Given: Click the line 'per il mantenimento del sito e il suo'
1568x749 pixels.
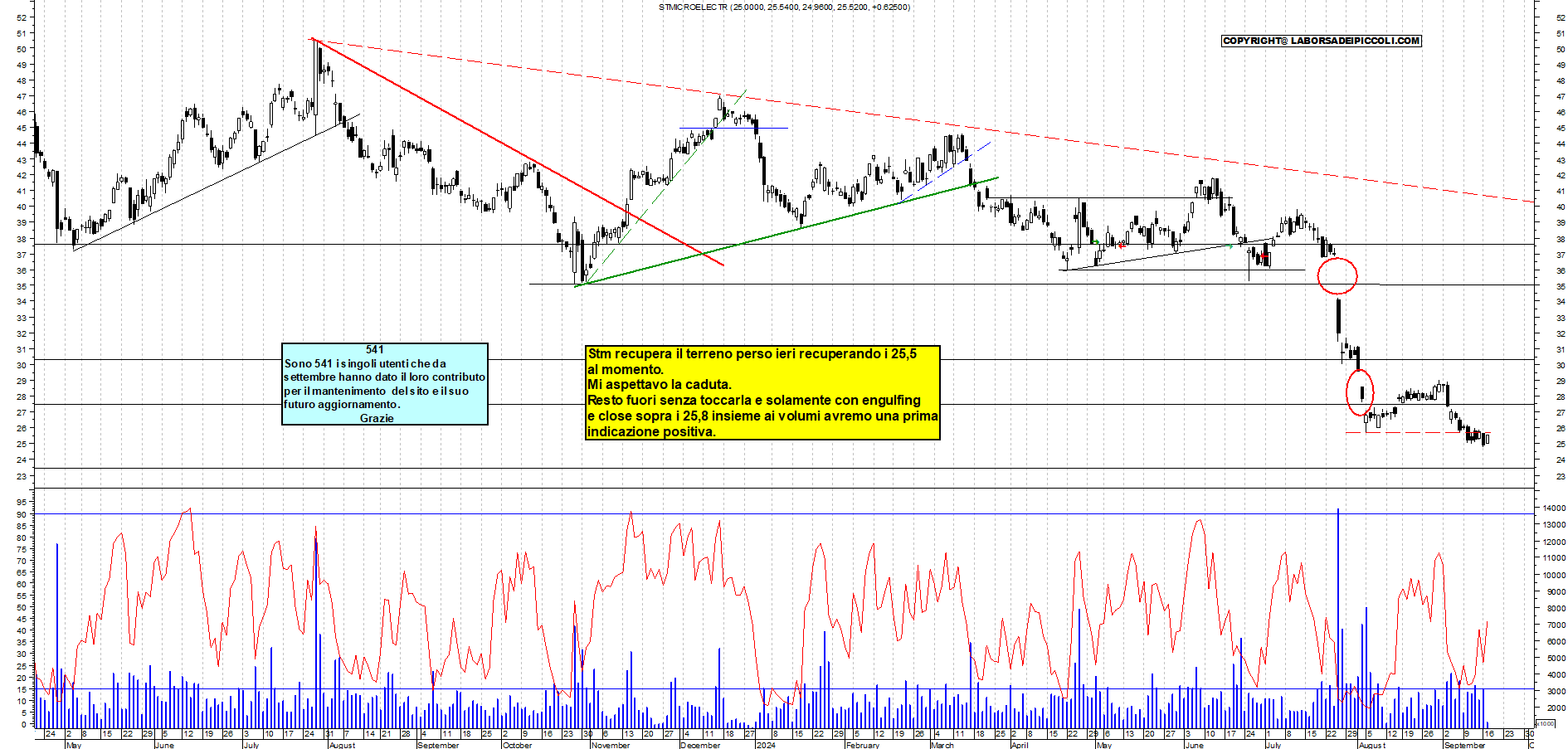Looking at the screenshot, I should (377, 391).
